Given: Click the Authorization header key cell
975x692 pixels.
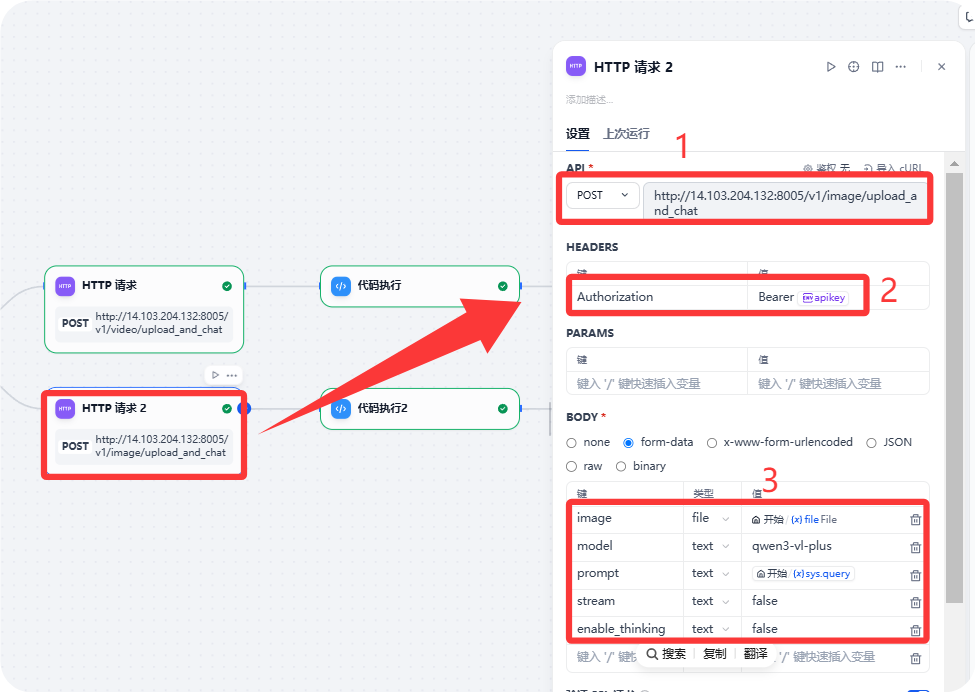Looking at the screenshot, I should point(658,297).
